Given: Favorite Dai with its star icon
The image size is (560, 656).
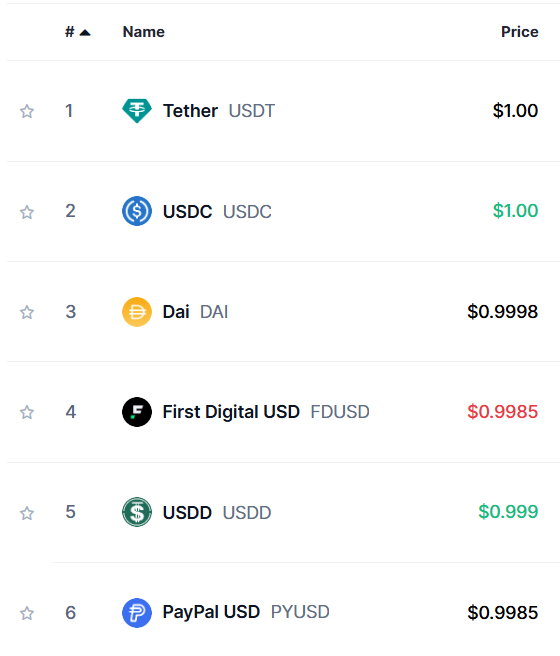Looking at the screenshot, I should pyautogui.click(x=27, y=312).
